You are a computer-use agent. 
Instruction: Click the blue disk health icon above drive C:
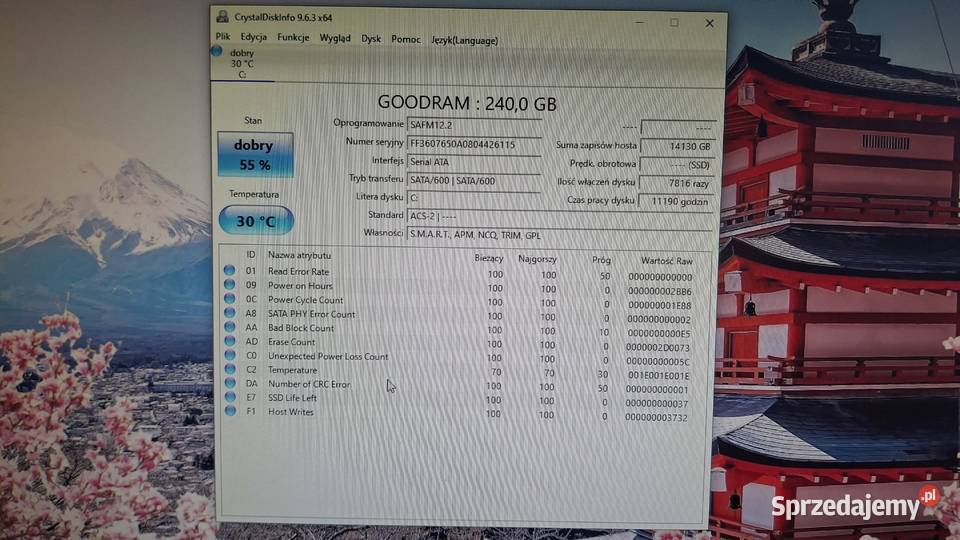pyautogui.click(x=217, y=50)
